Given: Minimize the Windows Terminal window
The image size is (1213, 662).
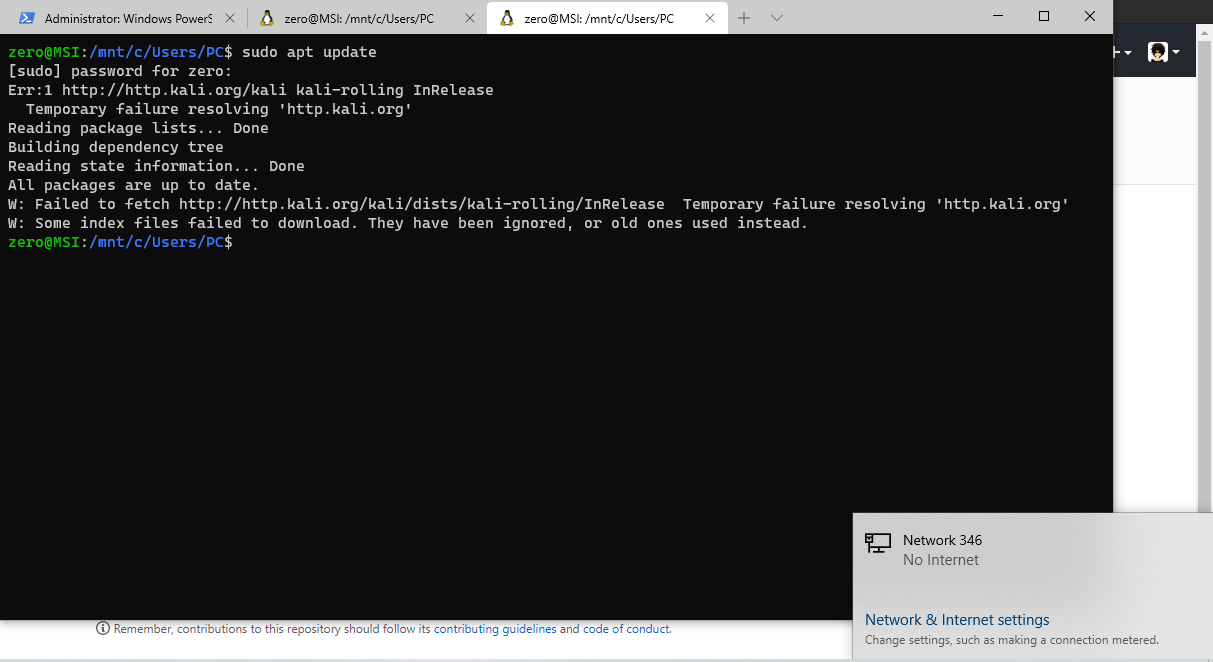Looking at the screenshot, I should coord(997,16).
